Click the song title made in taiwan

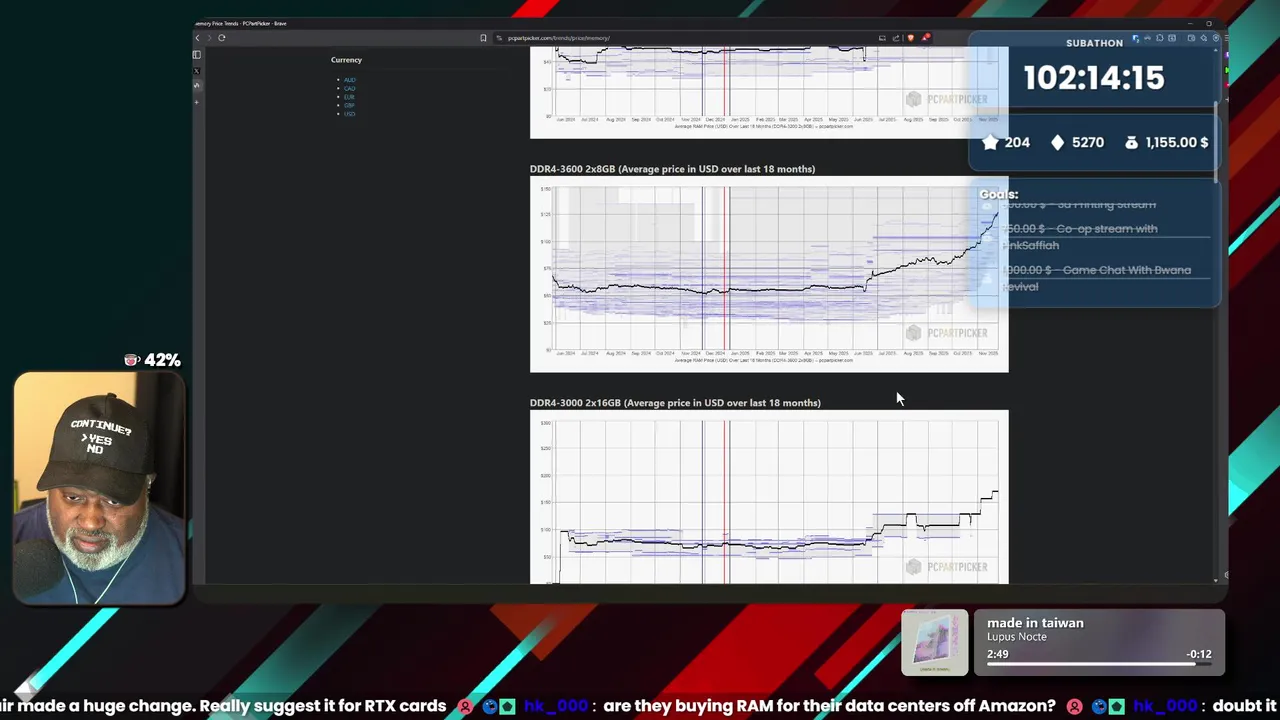click(x=1035, y=623)
